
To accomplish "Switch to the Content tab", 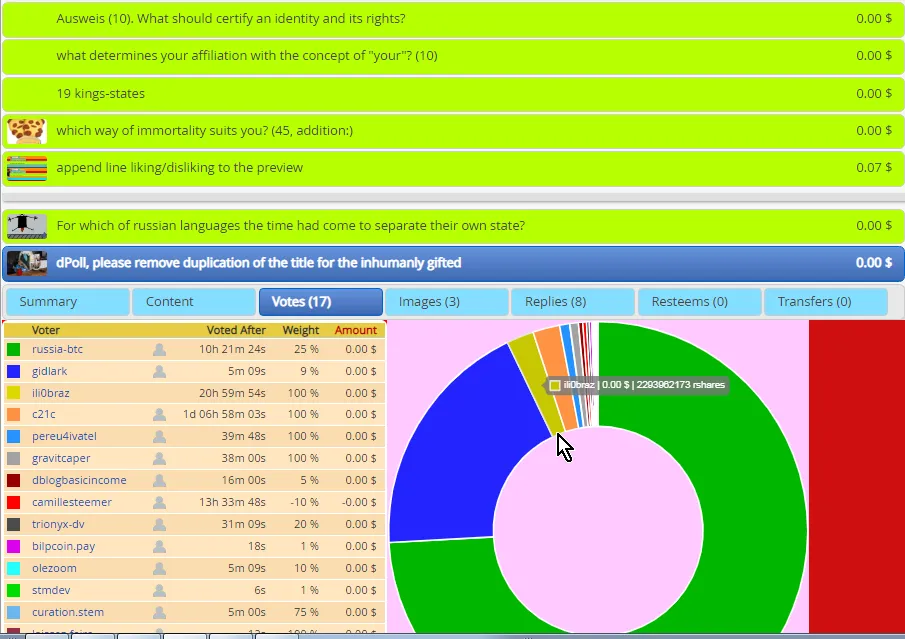I will [194, 302].
